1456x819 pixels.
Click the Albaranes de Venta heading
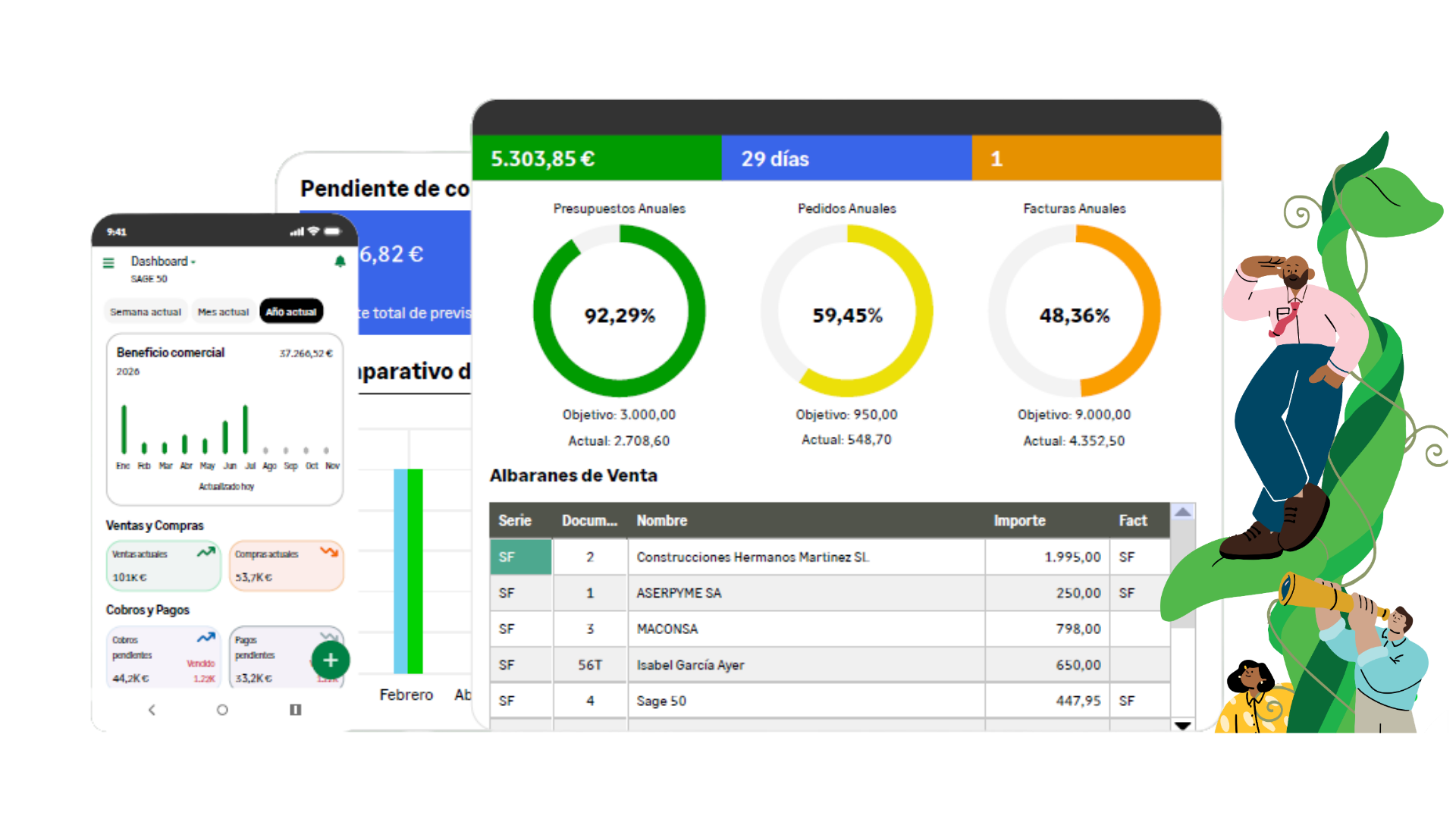pyautogui.click(x=573, y=475)
